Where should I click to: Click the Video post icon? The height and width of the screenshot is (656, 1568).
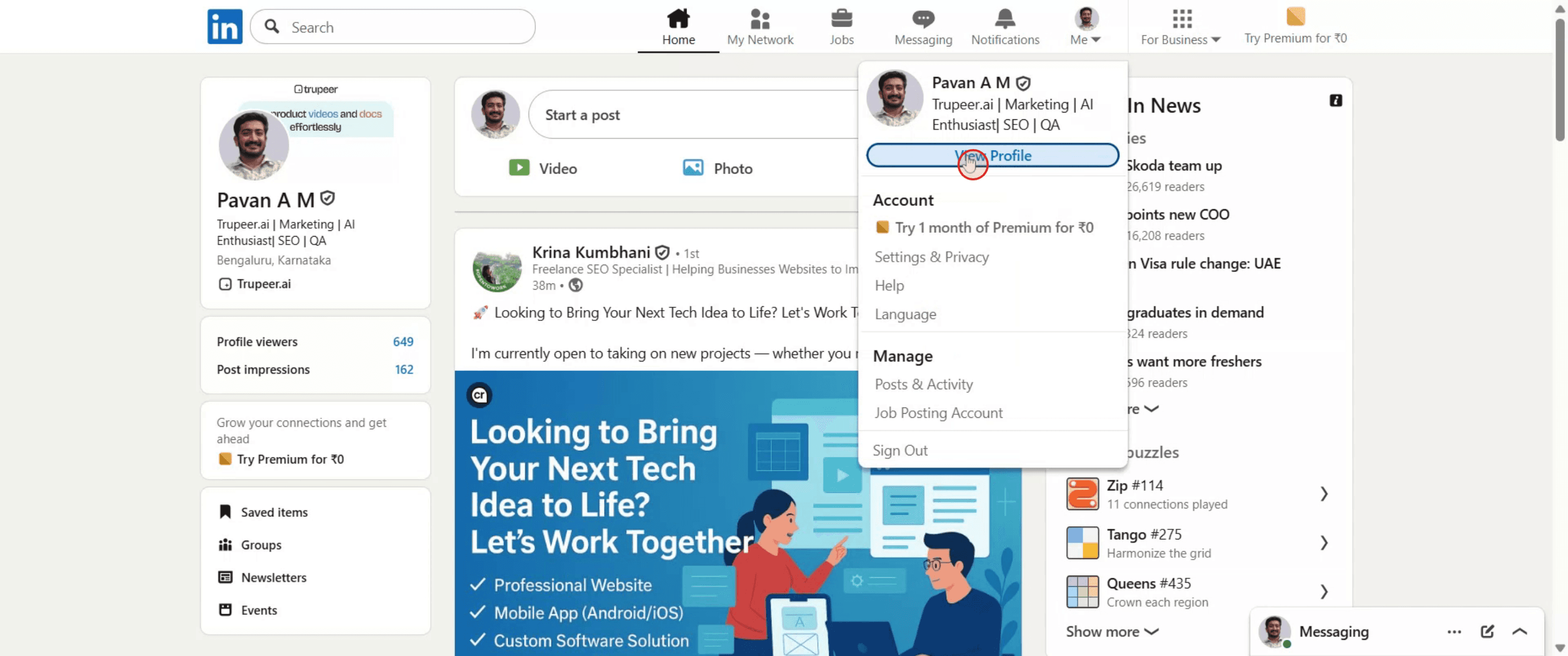(519, 167)
